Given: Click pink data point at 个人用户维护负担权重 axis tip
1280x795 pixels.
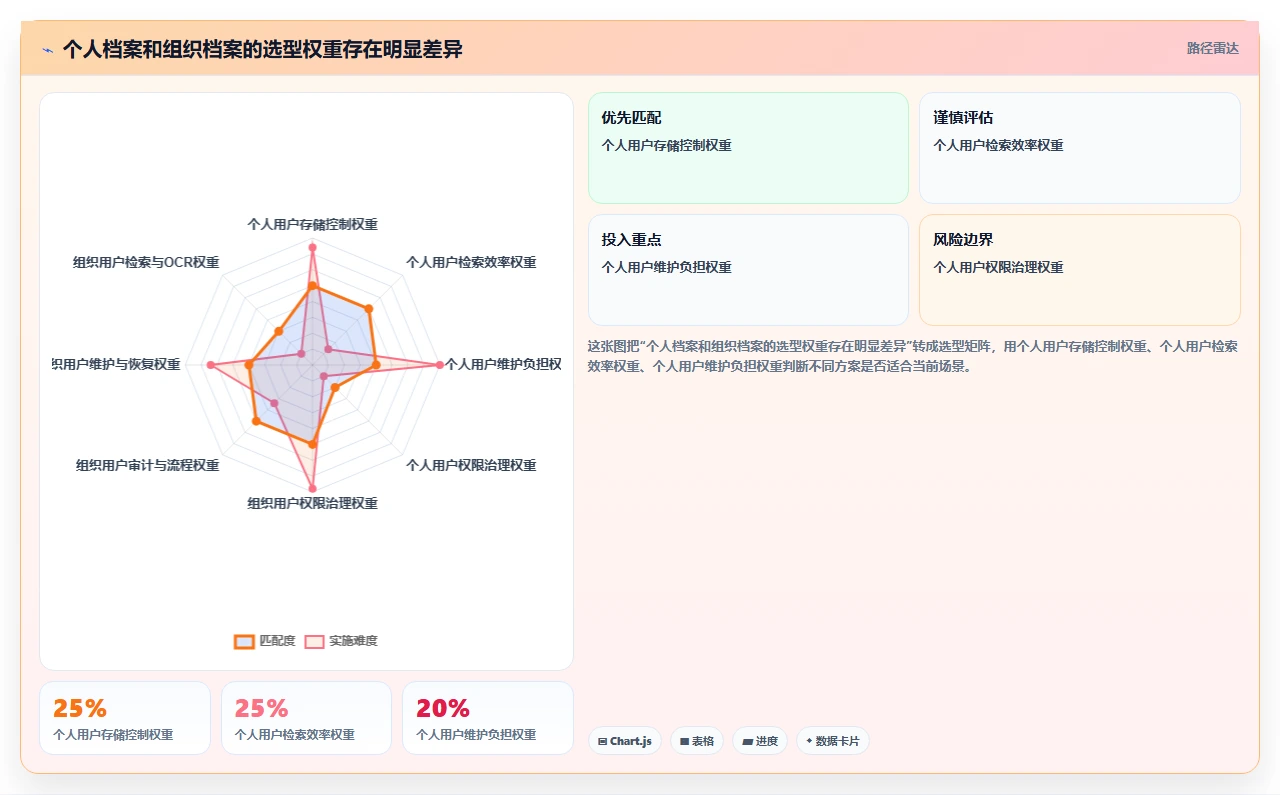Looking at the screenshot, I should coord(439,365).
